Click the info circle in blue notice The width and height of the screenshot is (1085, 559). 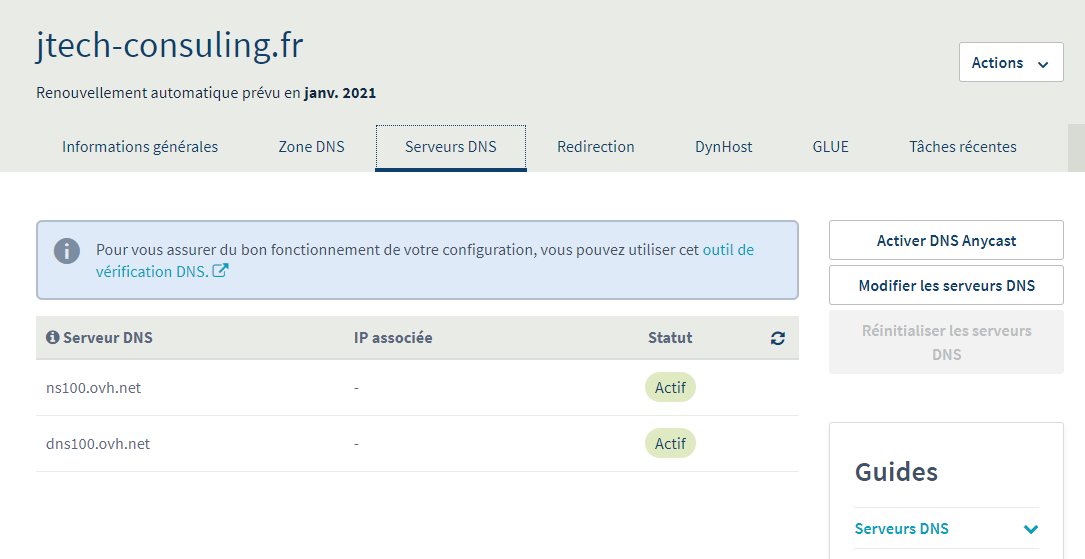(67, 250)
